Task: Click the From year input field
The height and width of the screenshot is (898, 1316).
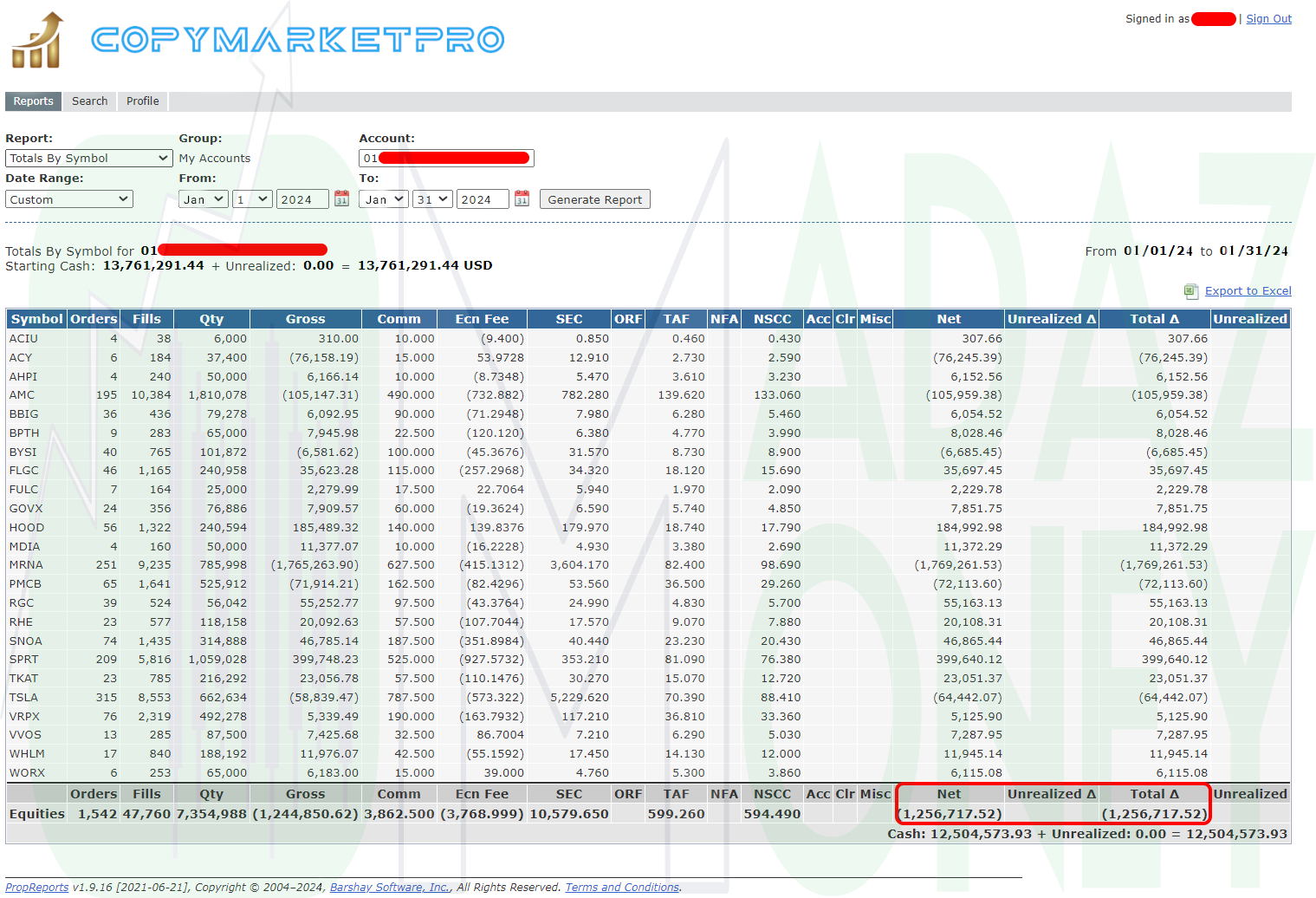Action: click(x=302, y=199)
